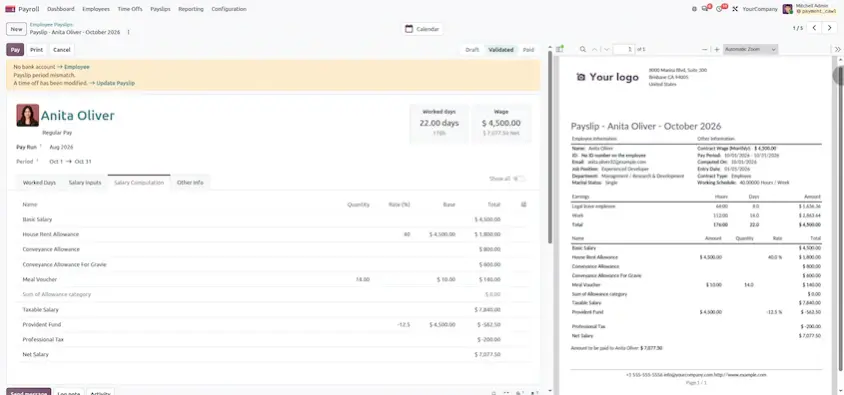The height and width of the screenshot is (395, 844).
Task: Click the Activity button in chatter
Action: [100, 393]
